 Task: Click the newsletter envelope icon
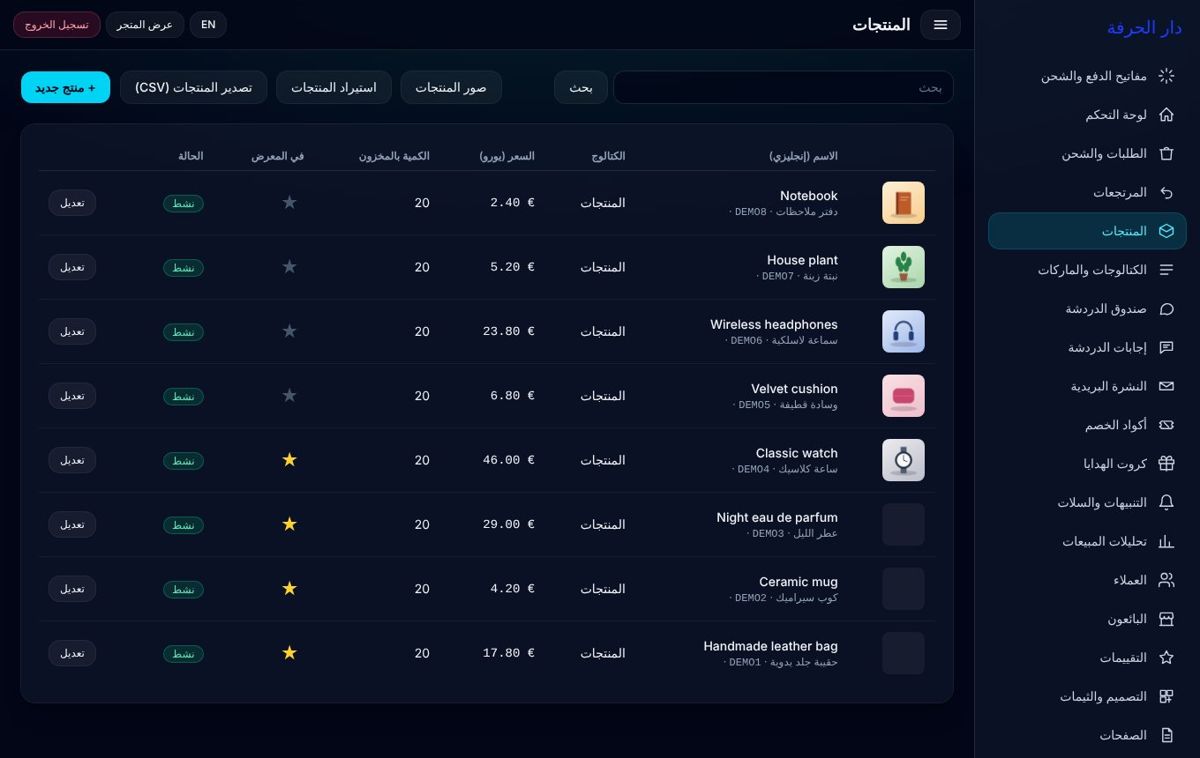point(1166,386)
